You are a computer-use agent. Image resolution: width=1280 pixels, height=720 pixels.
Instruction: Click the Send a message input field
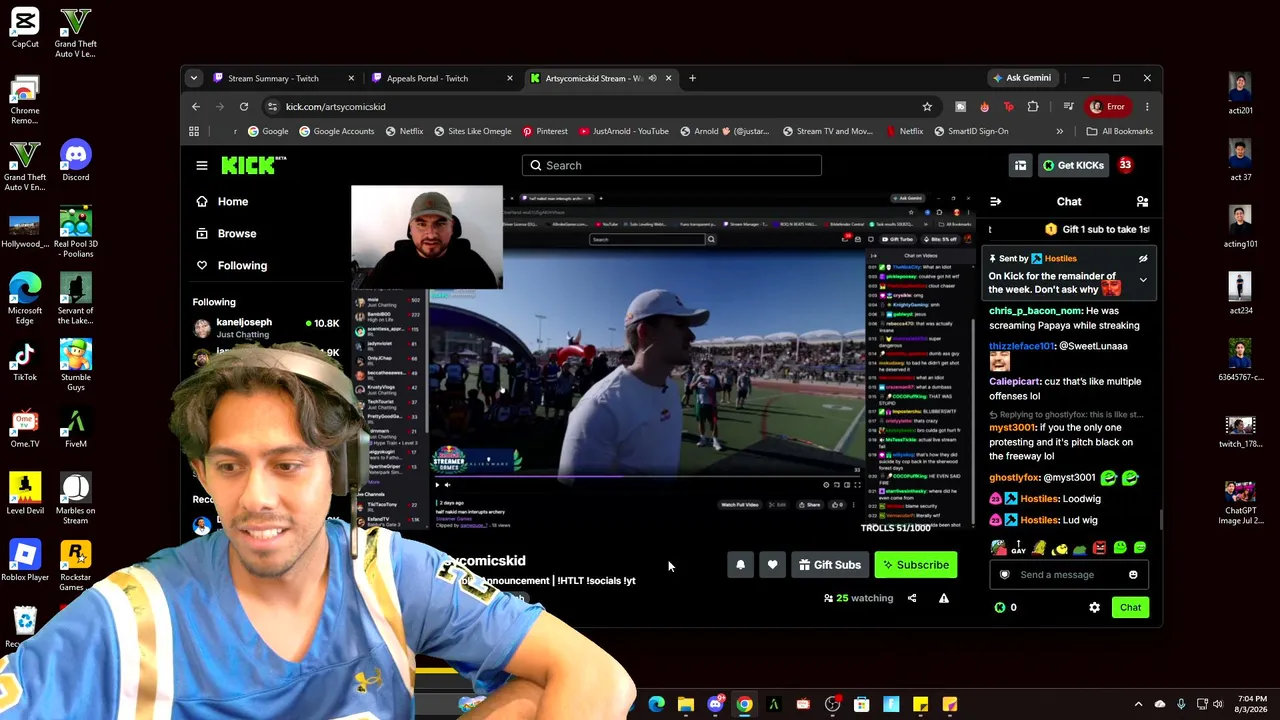tap(1069, 575)
